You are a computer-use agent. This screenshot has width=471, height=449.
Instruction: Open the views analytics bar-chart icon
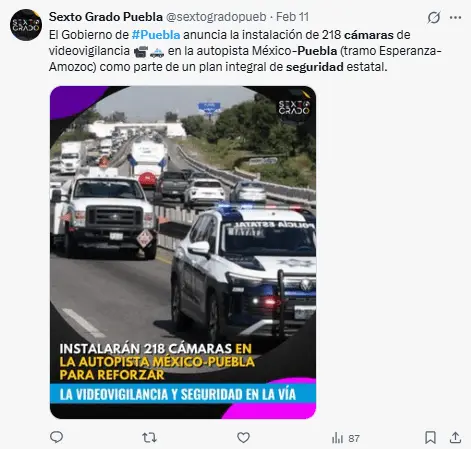click(x=337, y=438)
